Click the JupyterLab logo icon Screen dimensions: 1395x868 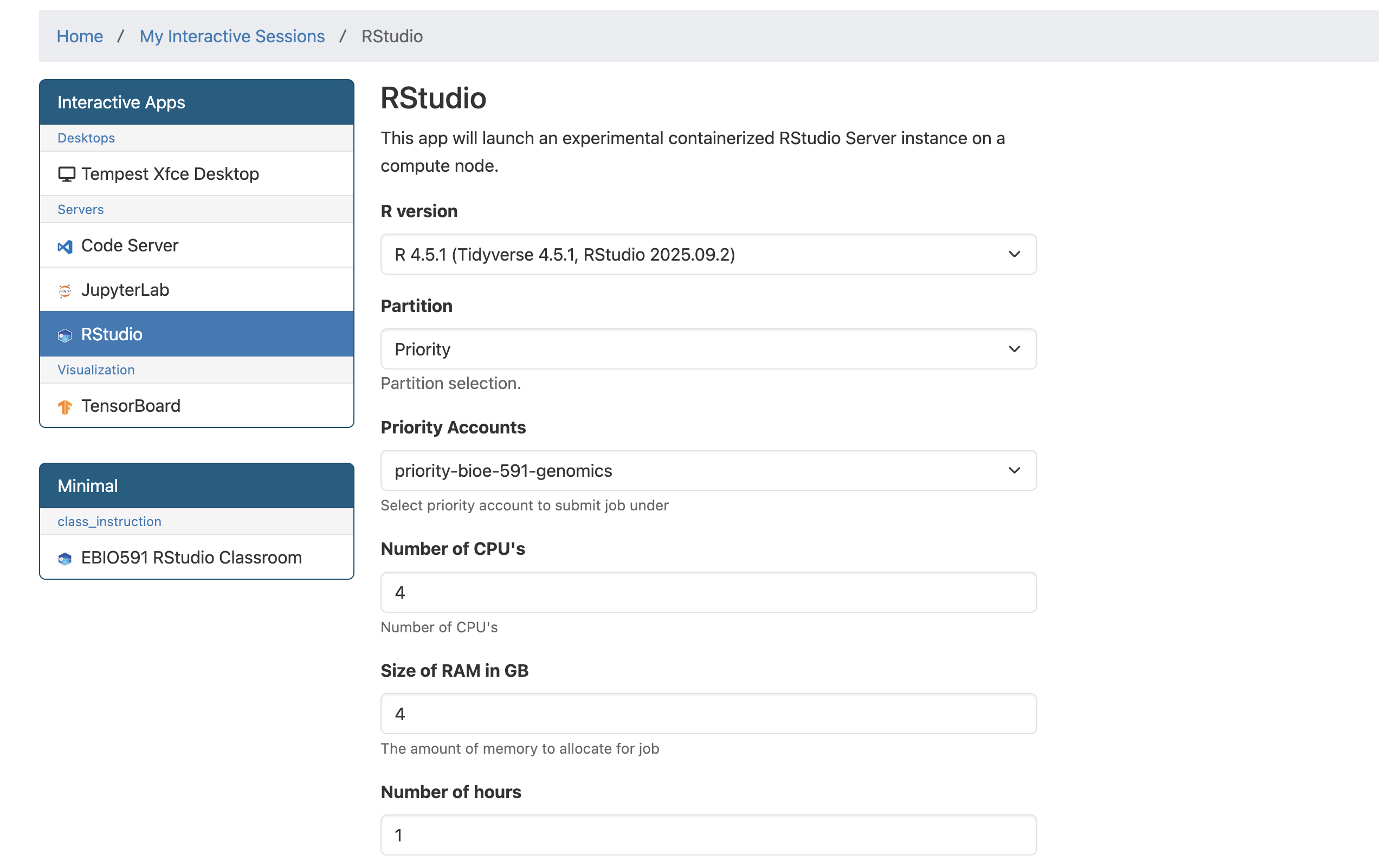[x=65, y=291]
